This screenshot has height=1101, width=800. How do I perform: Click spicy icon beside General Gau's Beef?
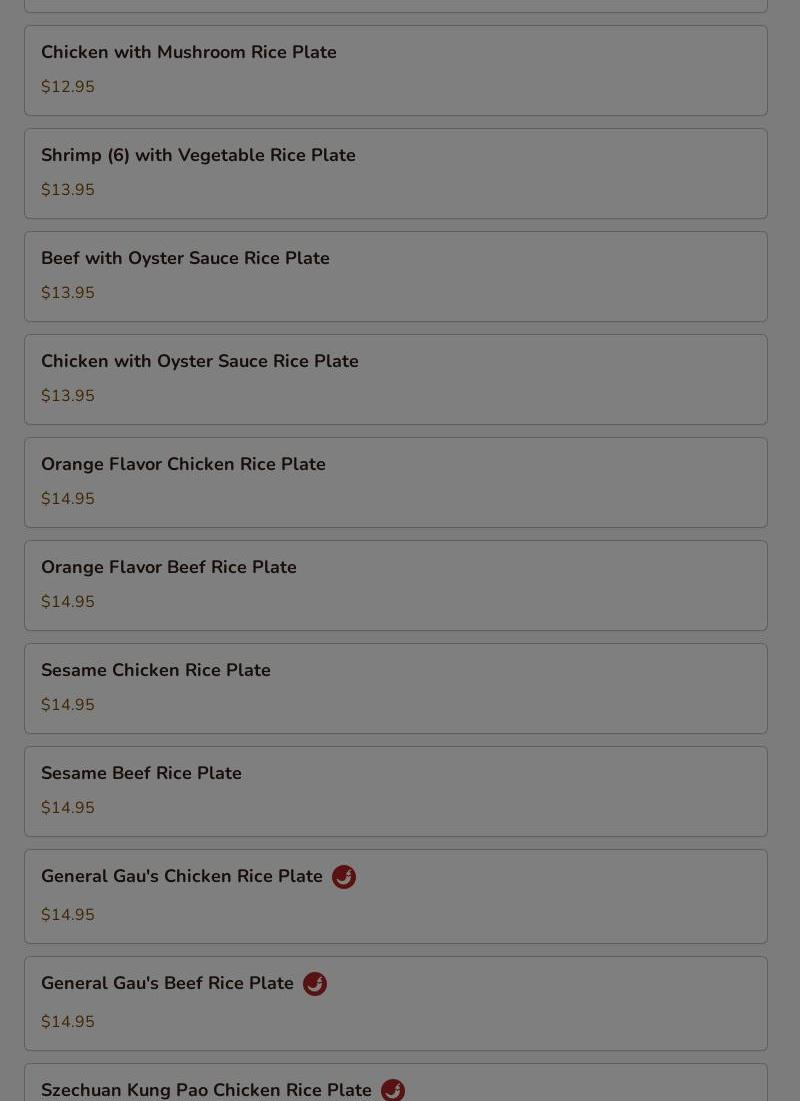click(x=315, y=983)
